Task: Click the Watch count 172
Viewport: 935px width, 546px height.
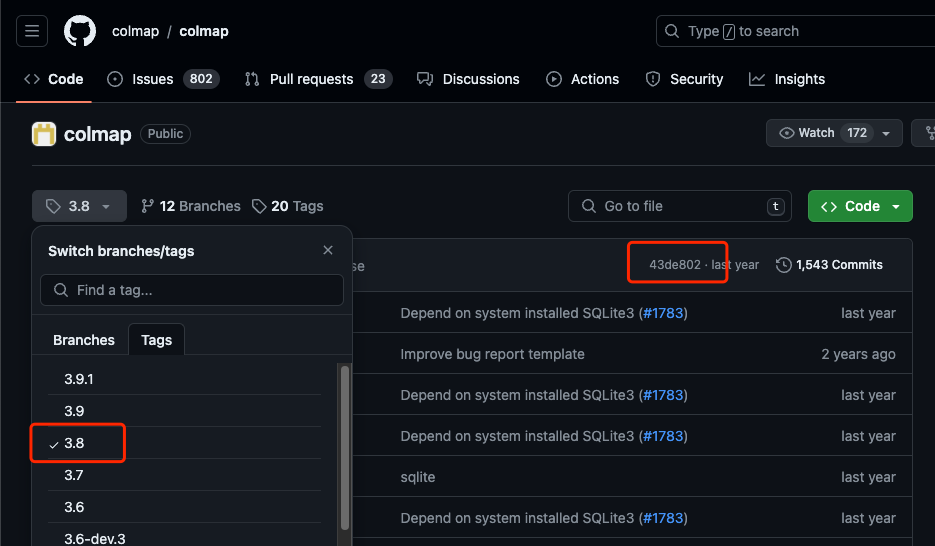Action: 857,133
